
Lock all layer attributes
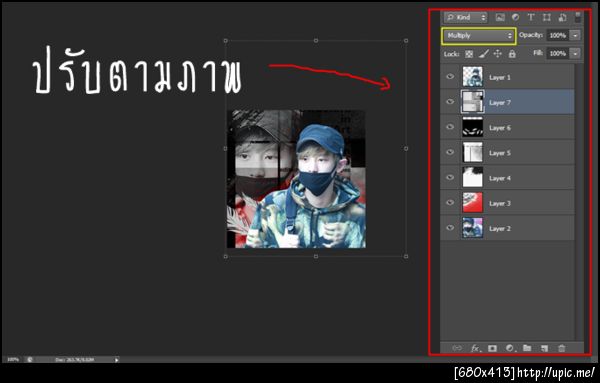click(512, 54)
